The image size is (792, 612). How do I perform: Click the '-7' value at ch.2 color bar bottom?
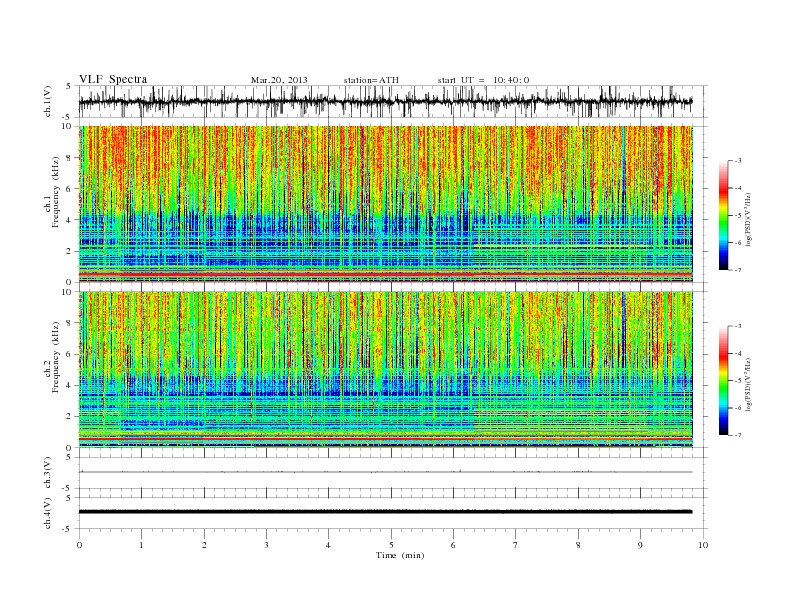pyautogui.click(x=738, y=435)
